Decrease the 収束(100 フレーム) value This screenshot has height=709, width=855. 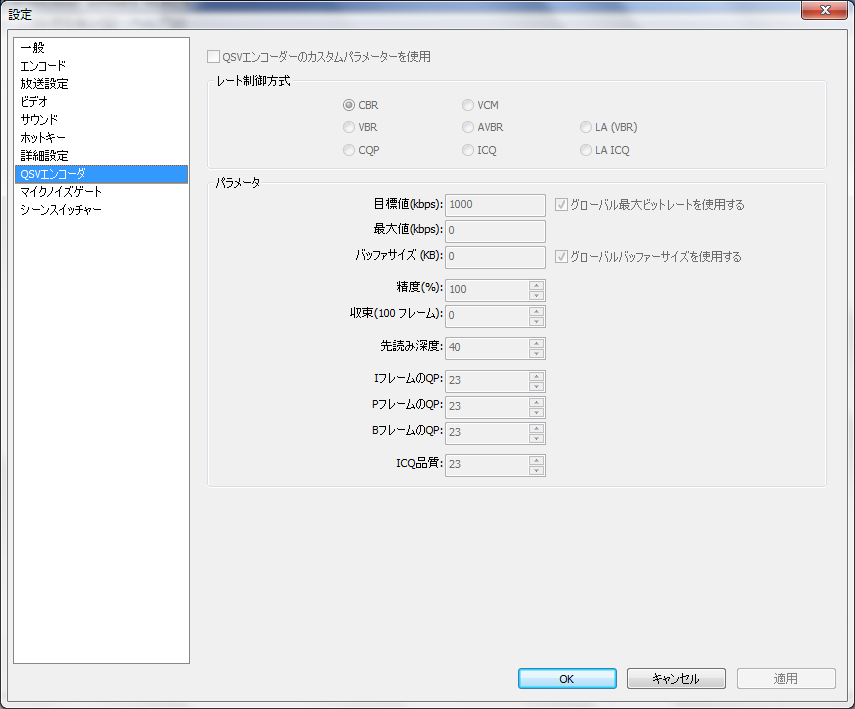(537, 321)
